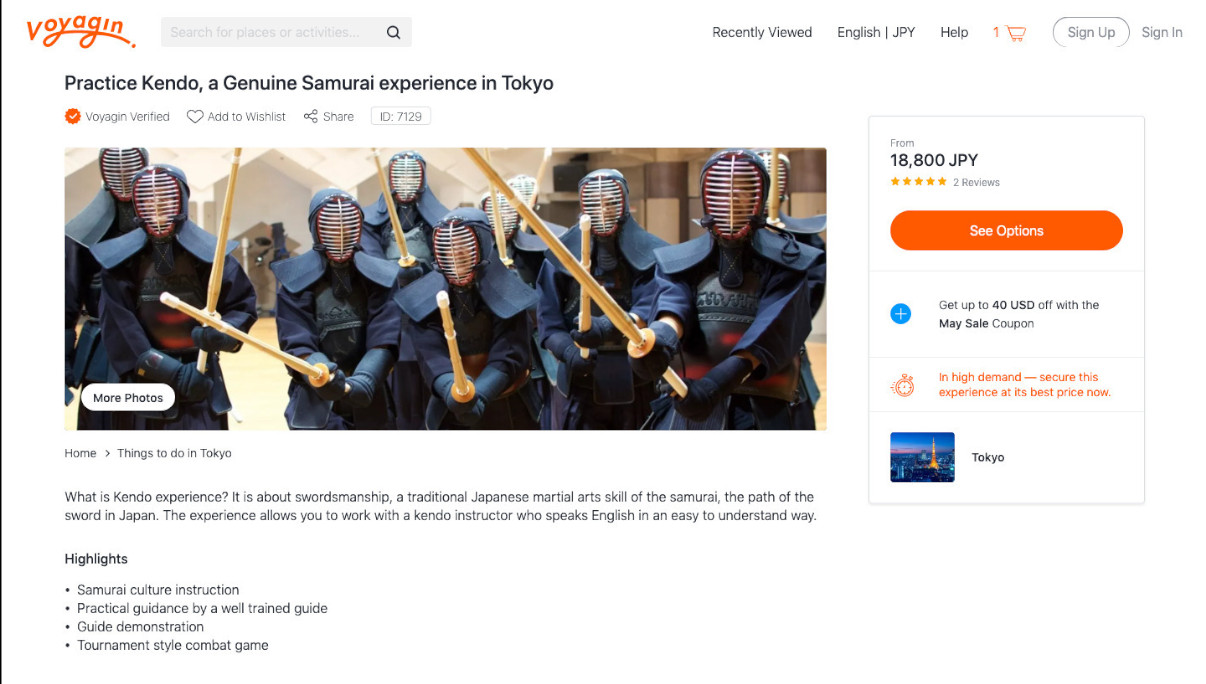Open the 2 Reviews link
The height and width of the screenshot is (684, 1206).
pos(976,182)
